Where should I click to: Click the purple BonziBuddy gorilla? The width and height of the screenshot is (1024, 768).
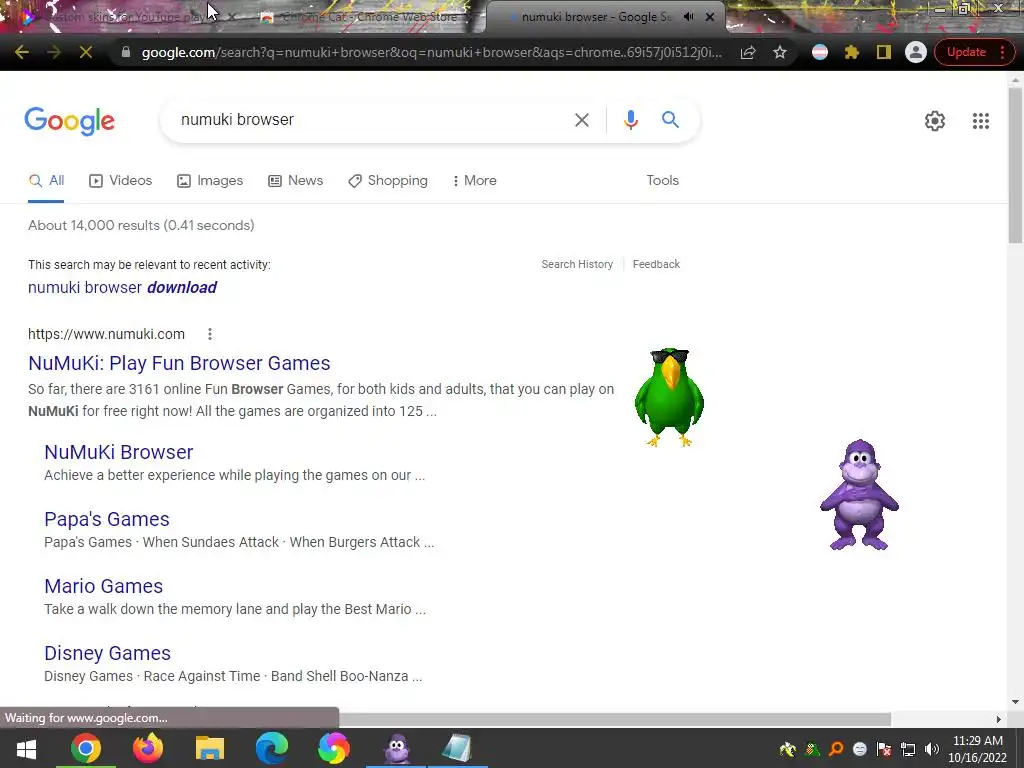tap(859, 495)
